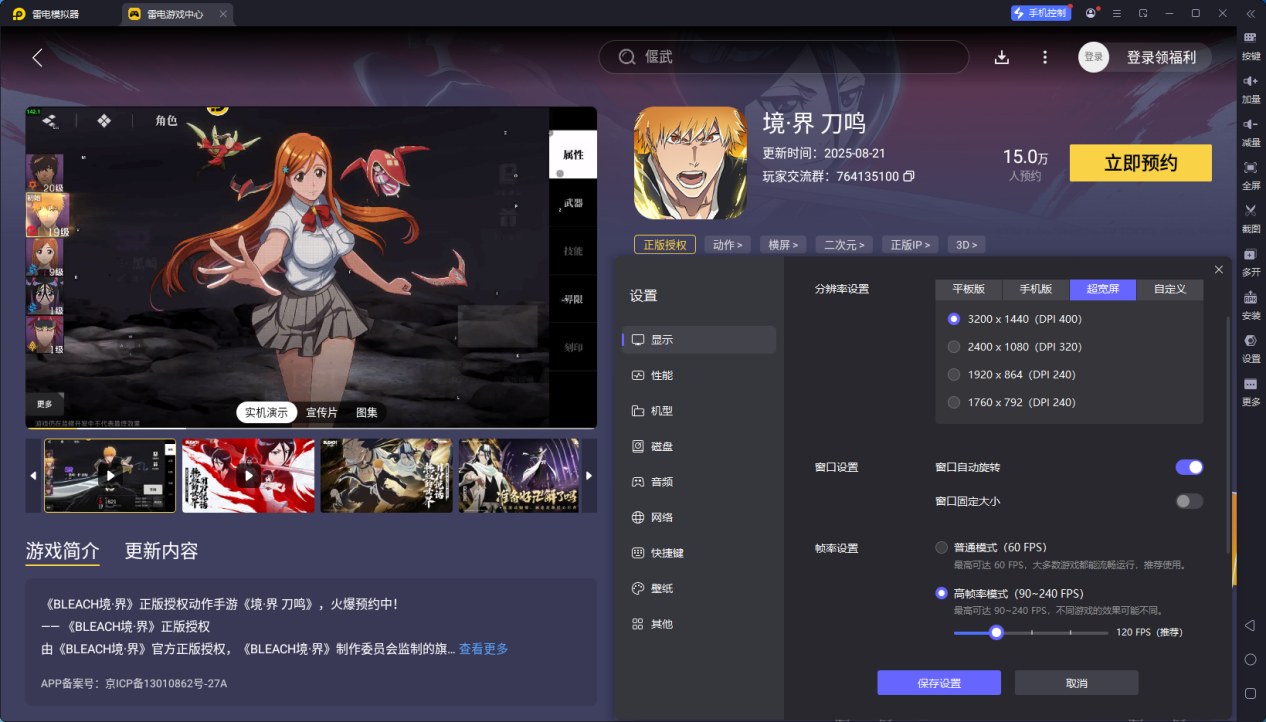Screen dimensions: 1266x722
Task: Open the three-dot options menu
Action: pos(1045,57)
